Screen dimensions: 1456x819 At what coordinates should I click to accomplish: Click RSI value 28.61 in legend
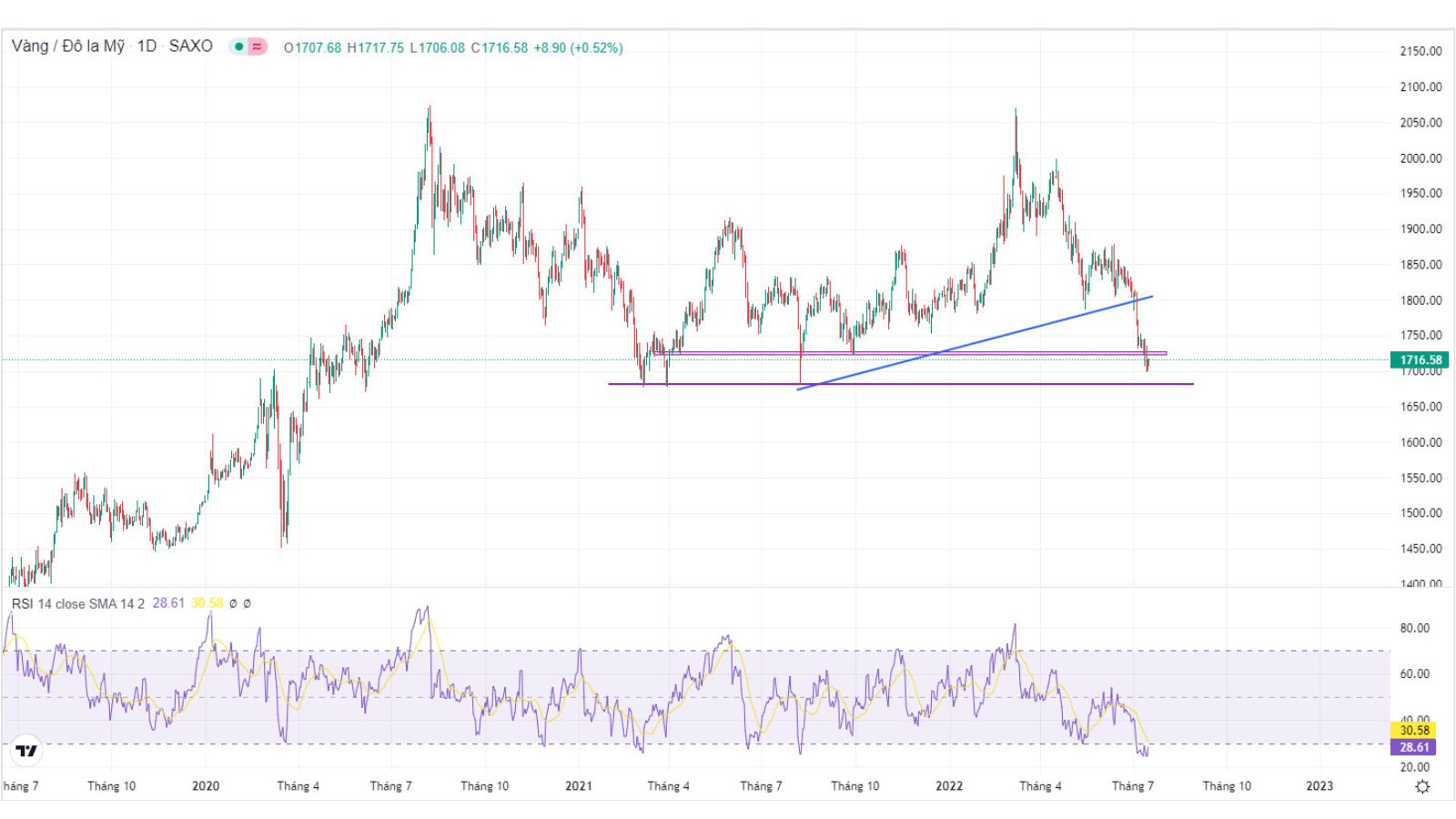(168, 603)
